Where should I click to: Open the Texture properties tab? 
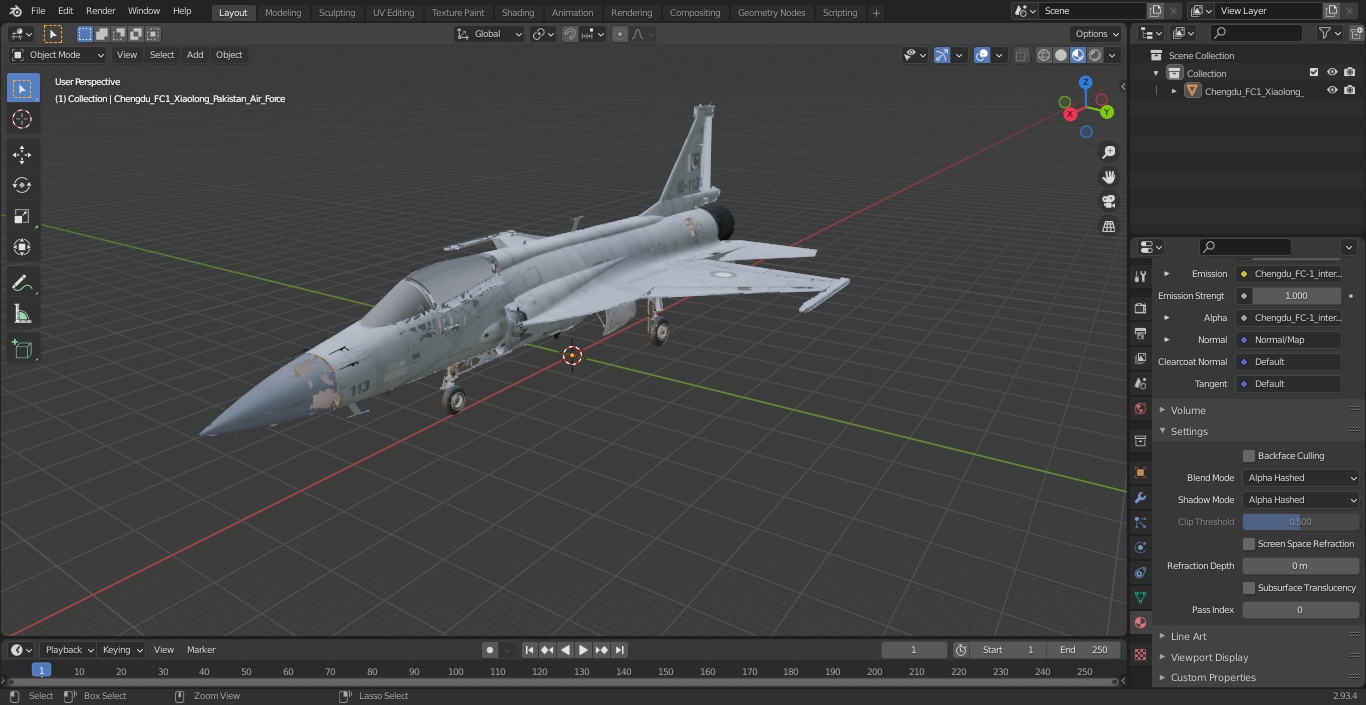pos(1140,655)
